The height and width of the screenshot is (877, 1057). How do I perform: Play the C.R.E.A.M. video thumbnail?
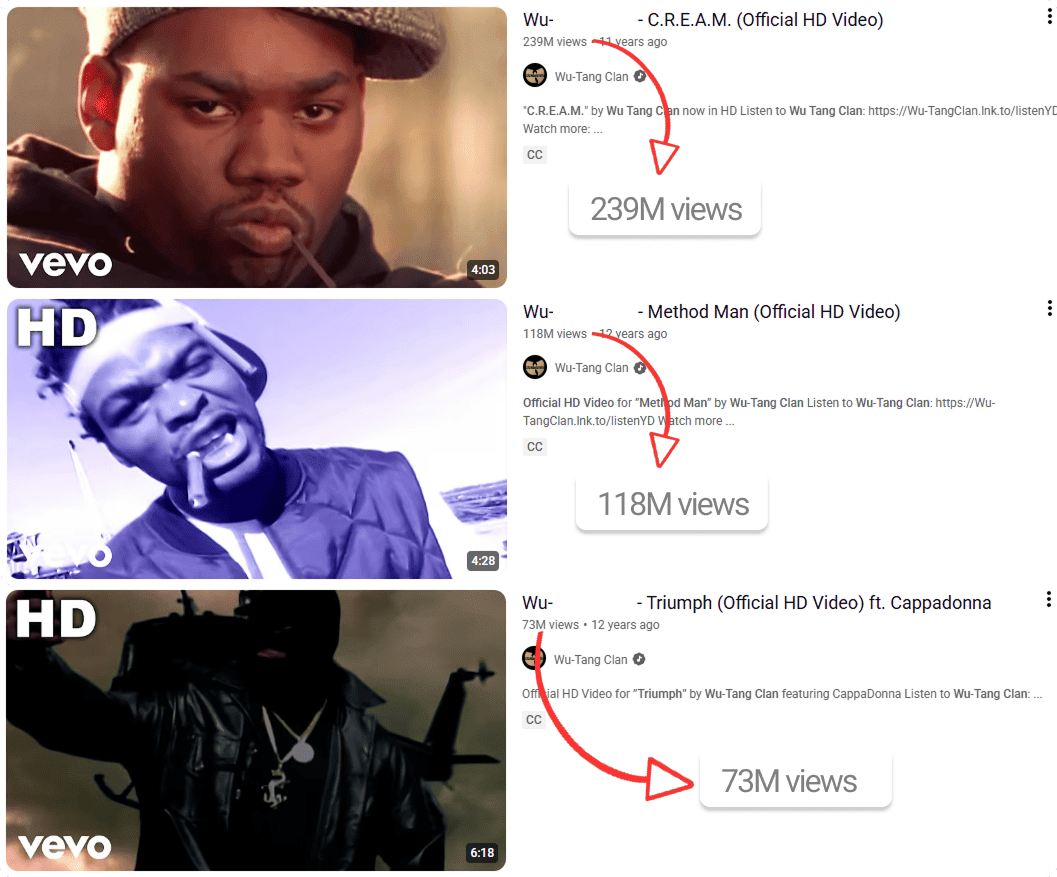(257, 148)
